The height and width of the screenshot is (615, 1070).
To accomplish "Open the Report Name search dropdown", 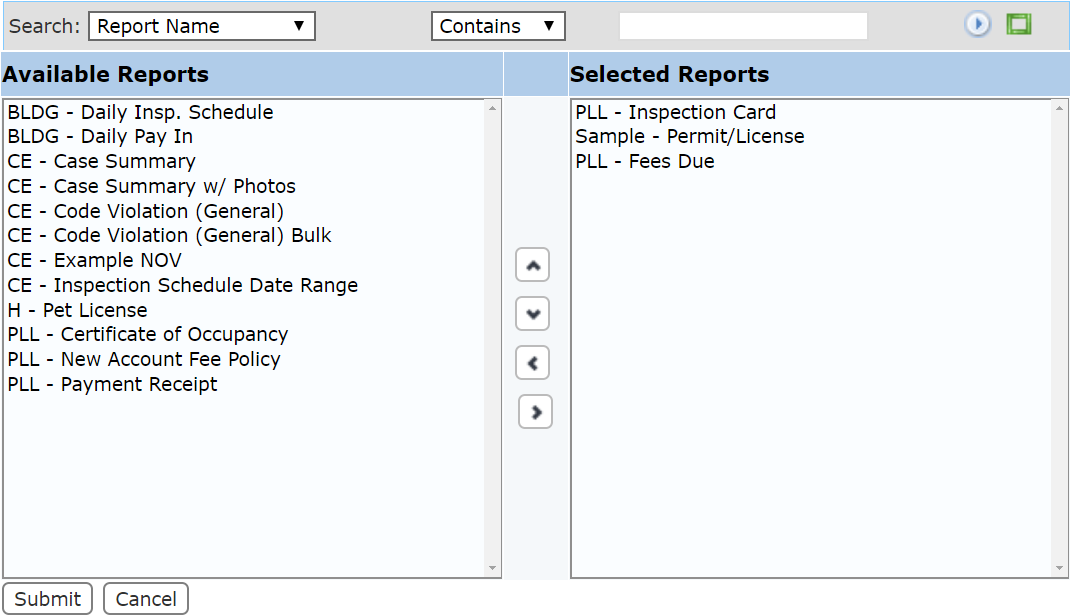I will tap(202, 26).
